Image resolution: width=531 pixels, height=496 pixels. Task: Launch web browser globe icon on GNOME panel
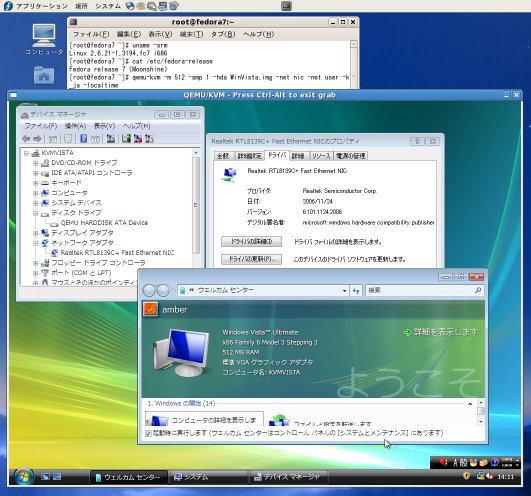point(130,6)
